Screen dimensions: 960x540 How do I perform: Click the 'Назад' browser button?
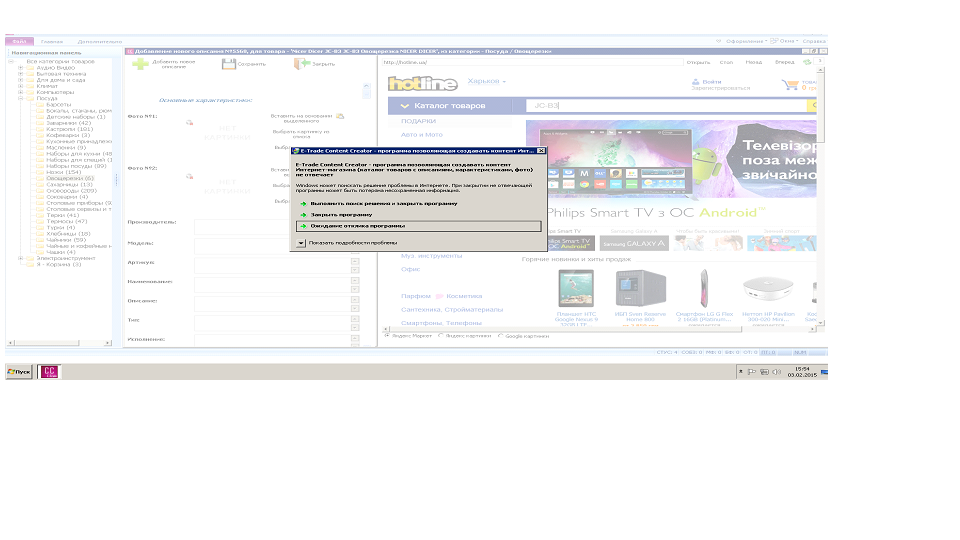[x=754, y=62]
